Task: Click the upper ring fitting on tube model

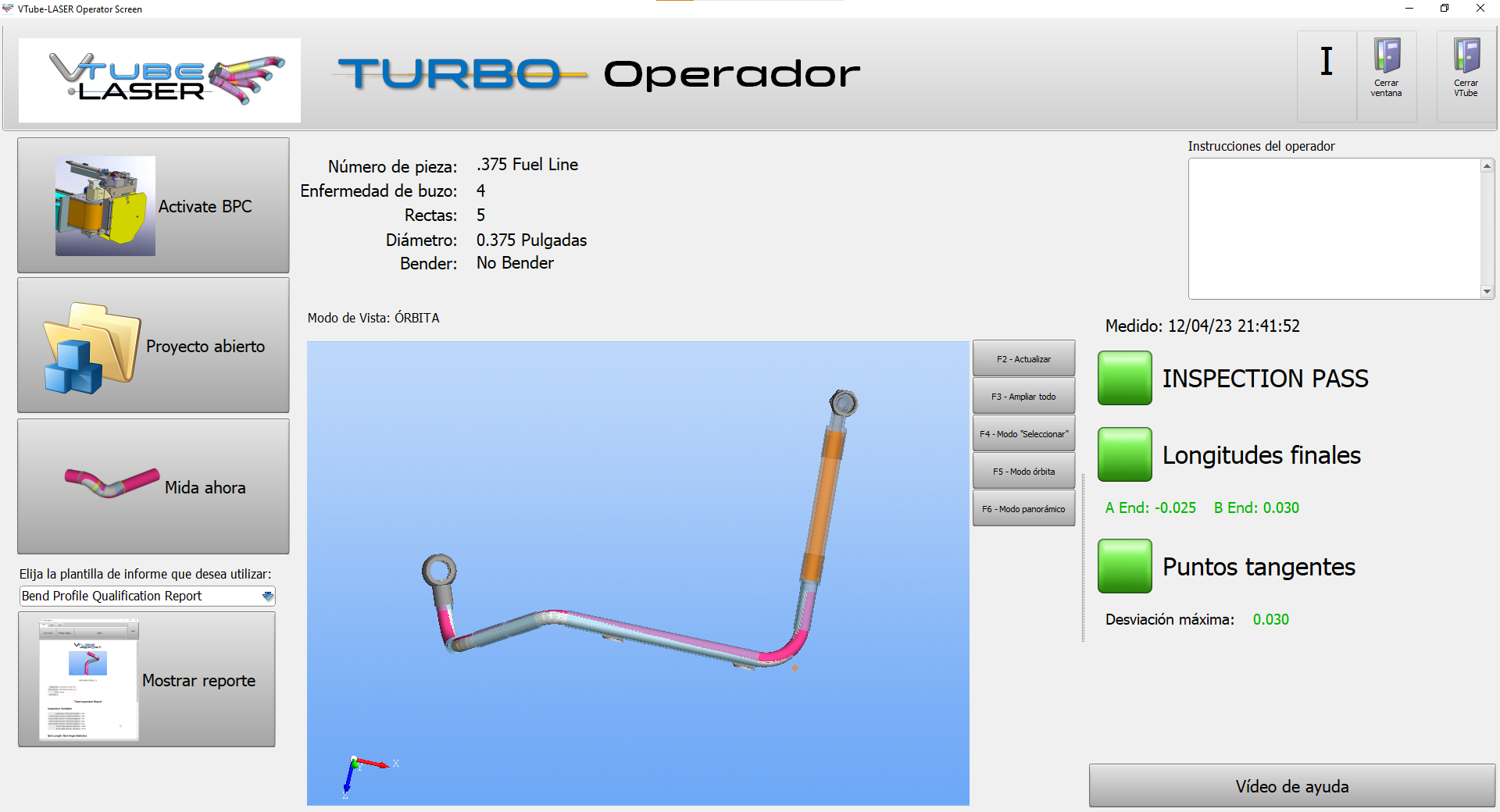Action: (x=843, y=404)
